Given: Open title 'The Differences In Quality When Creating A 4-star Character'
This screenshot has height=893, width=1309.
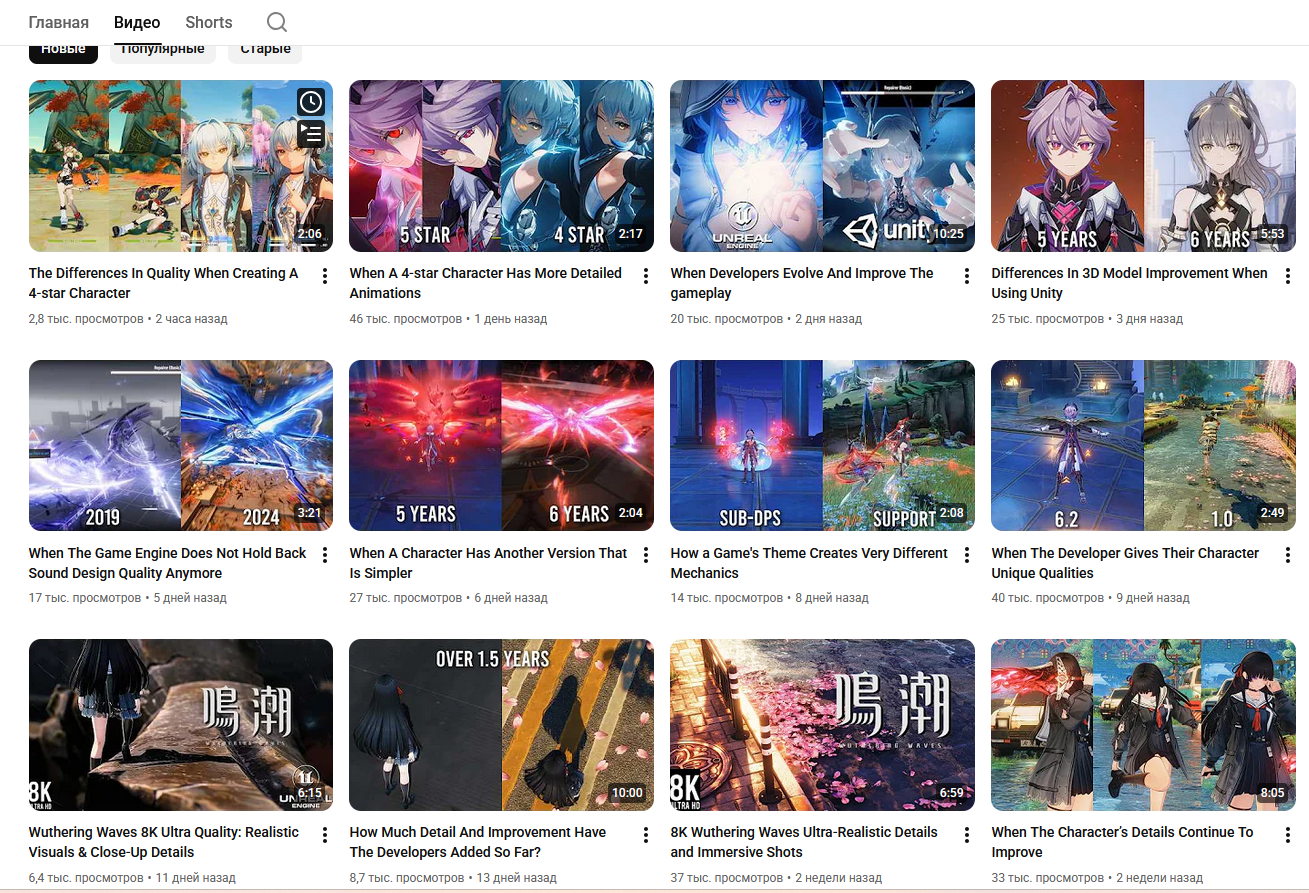Looking at the screenshot, I should 164,283.
